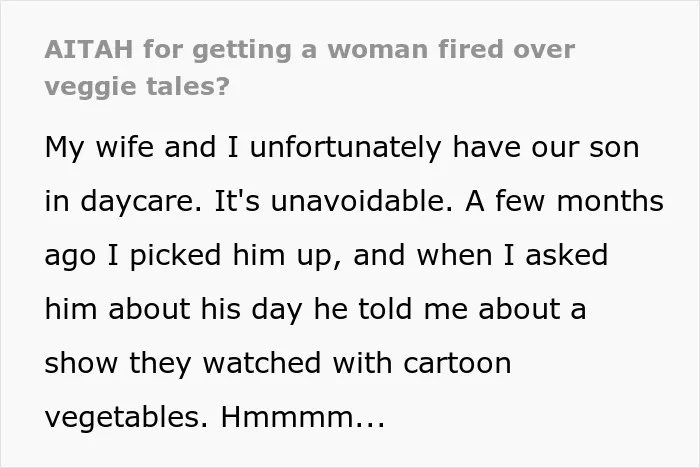
Task: Click the word "picked" in the paragraph
Action: click(175, 255)
